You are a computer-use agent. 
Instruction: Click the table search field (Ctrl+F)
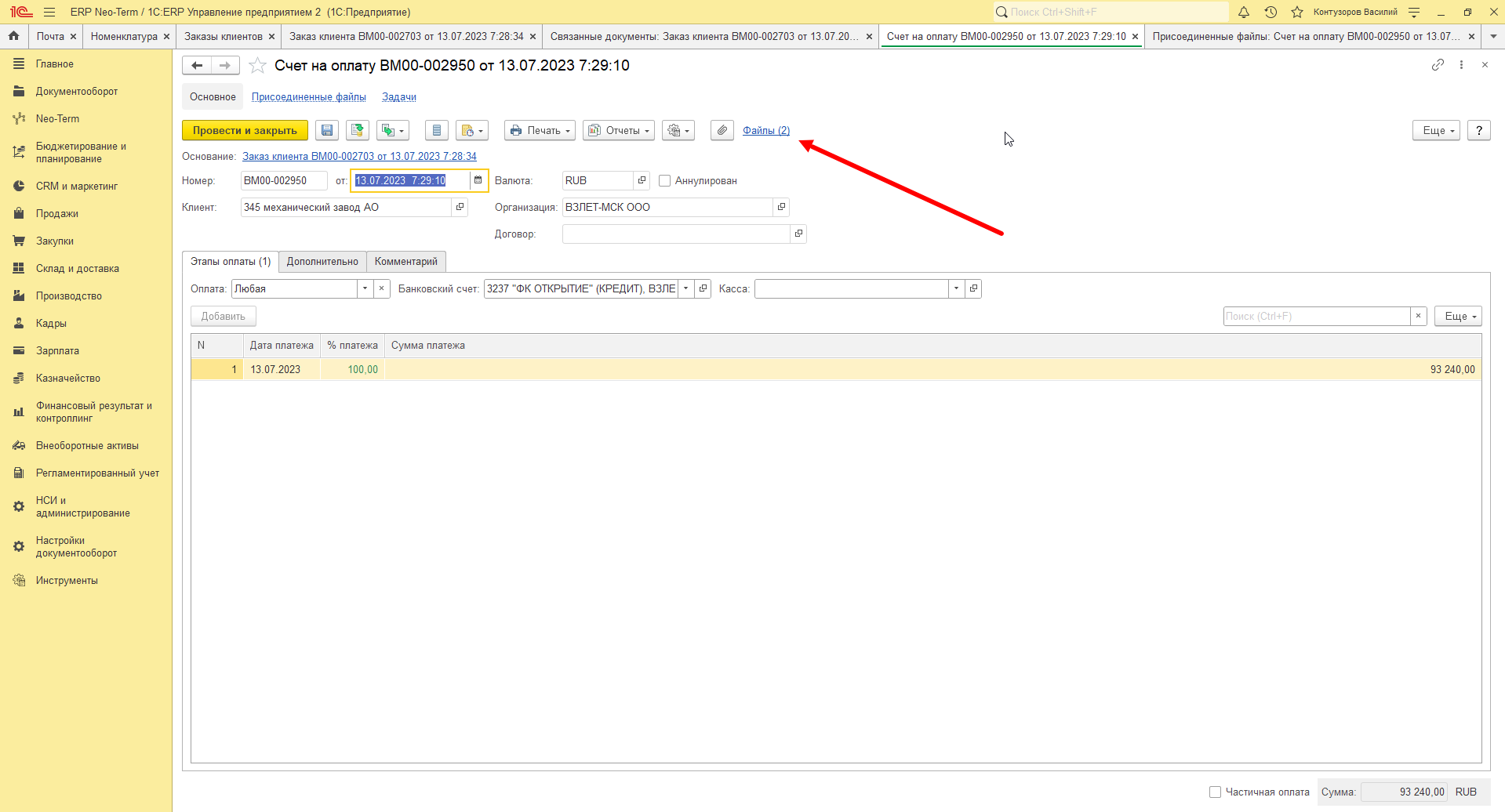click(x=1317, y=316)
